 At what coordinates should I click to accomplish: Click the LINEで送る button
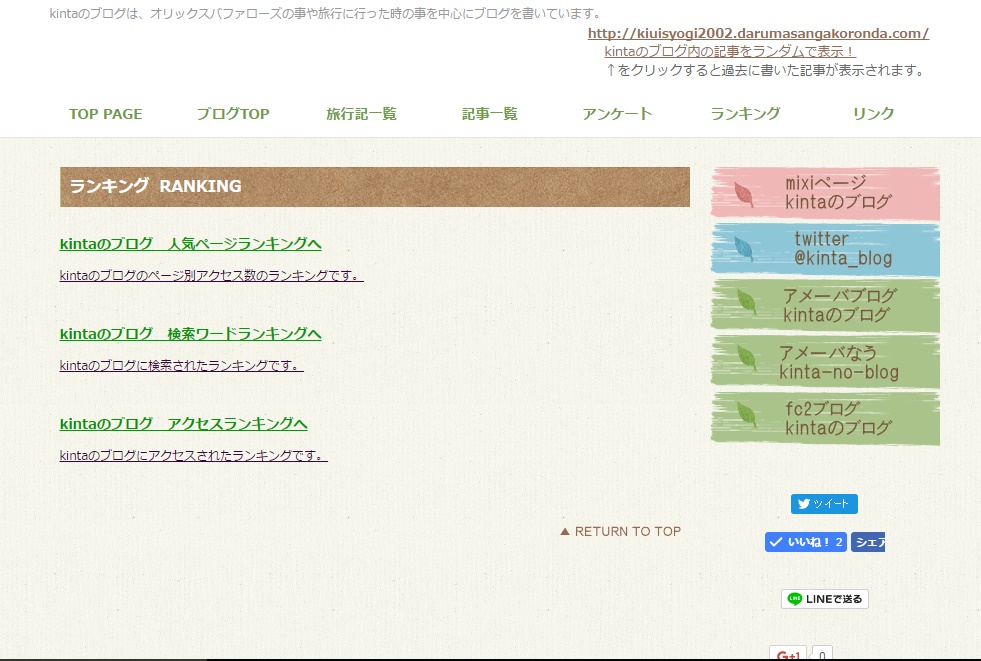(825, 599)
